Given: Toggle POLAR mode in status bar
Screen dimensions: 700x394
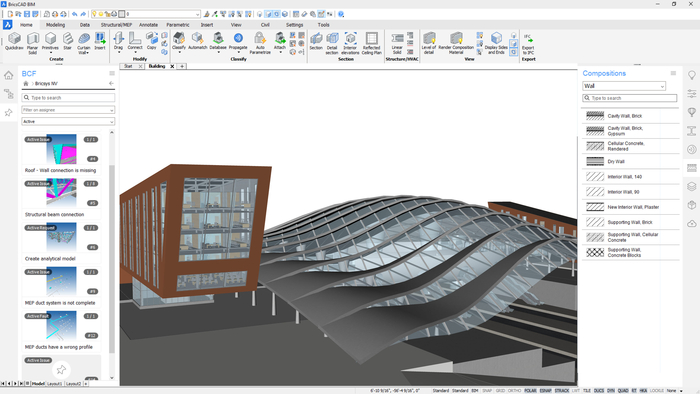Looking at the screenshot, I should click(x=530, y=391).
